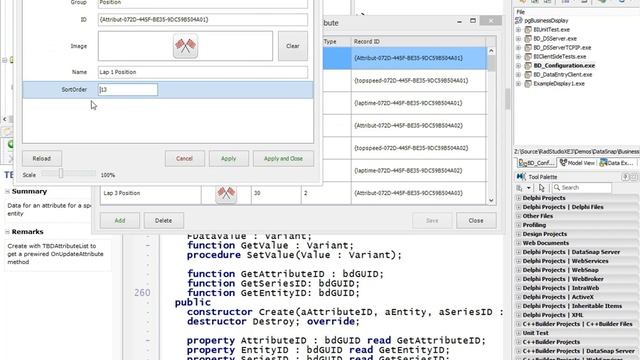Click the Reload button

coord(42,158)
